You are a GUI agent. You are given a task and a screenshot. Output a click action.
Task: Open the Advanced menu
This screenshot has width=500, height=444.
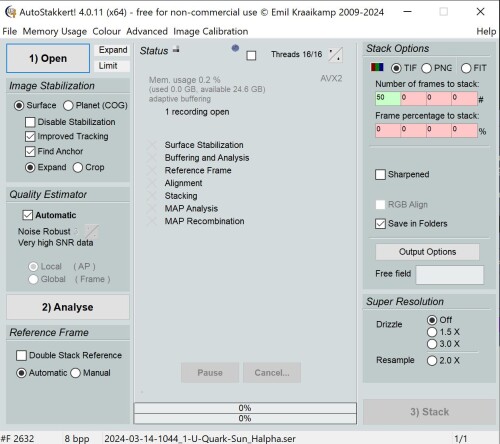click(147, 31)
